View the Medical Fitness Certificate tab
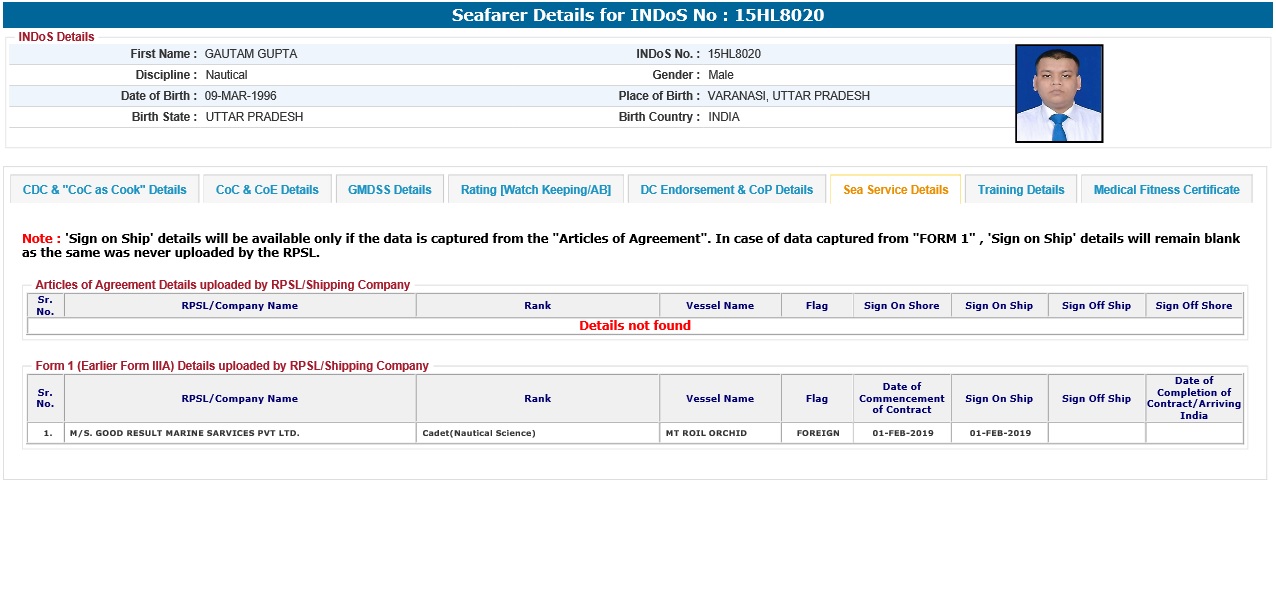This screenshot has height=598, width=1276. point(1166,190)
